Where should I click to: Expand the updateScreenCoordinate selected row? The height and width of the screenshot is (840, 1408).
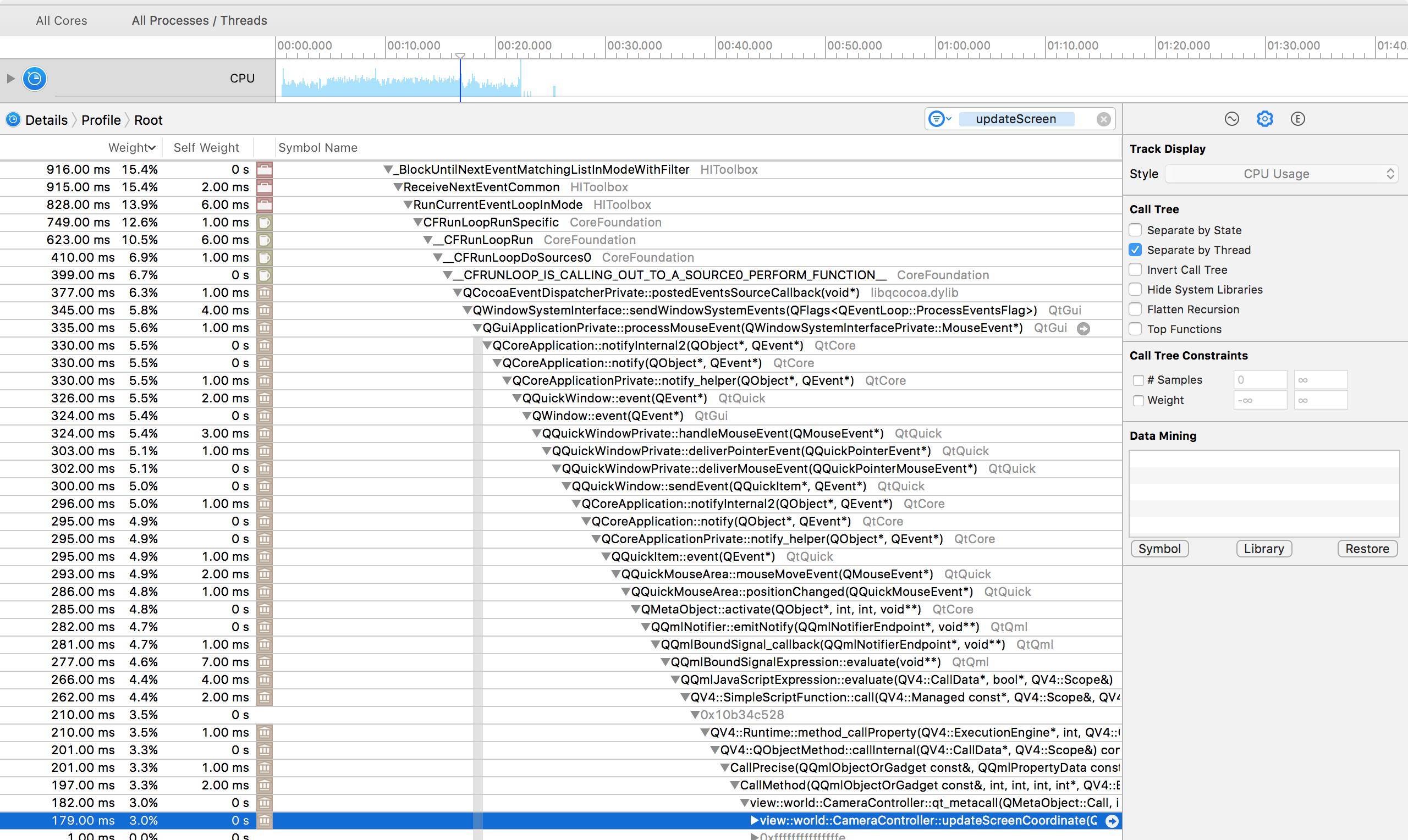[754, 820]
